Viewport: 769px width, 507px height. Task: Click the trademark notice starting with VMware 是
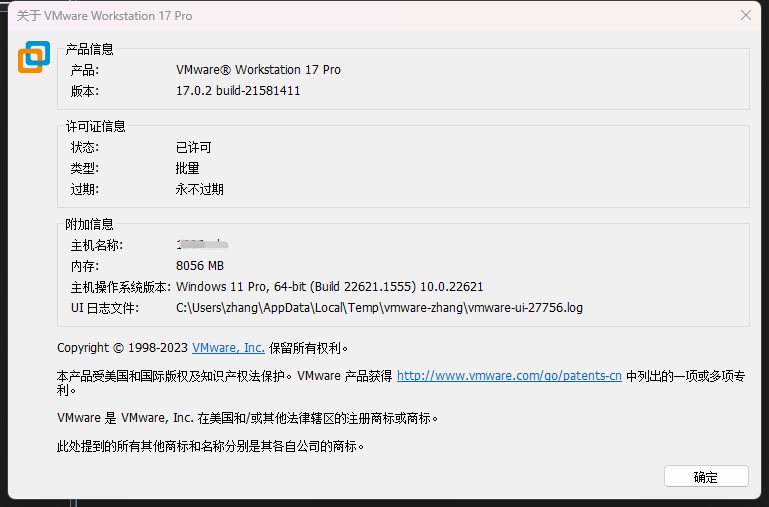pos(247,418)
